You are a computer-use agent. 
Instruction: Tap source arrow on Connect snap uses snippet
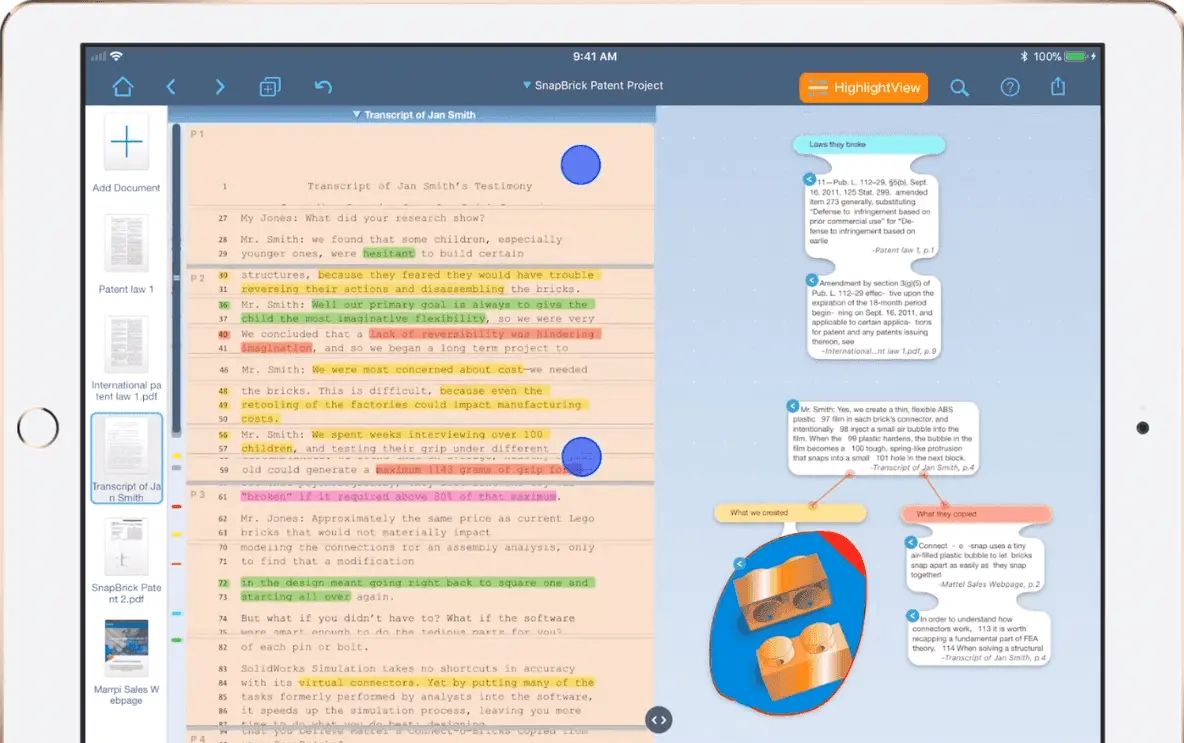pos(911,543)
